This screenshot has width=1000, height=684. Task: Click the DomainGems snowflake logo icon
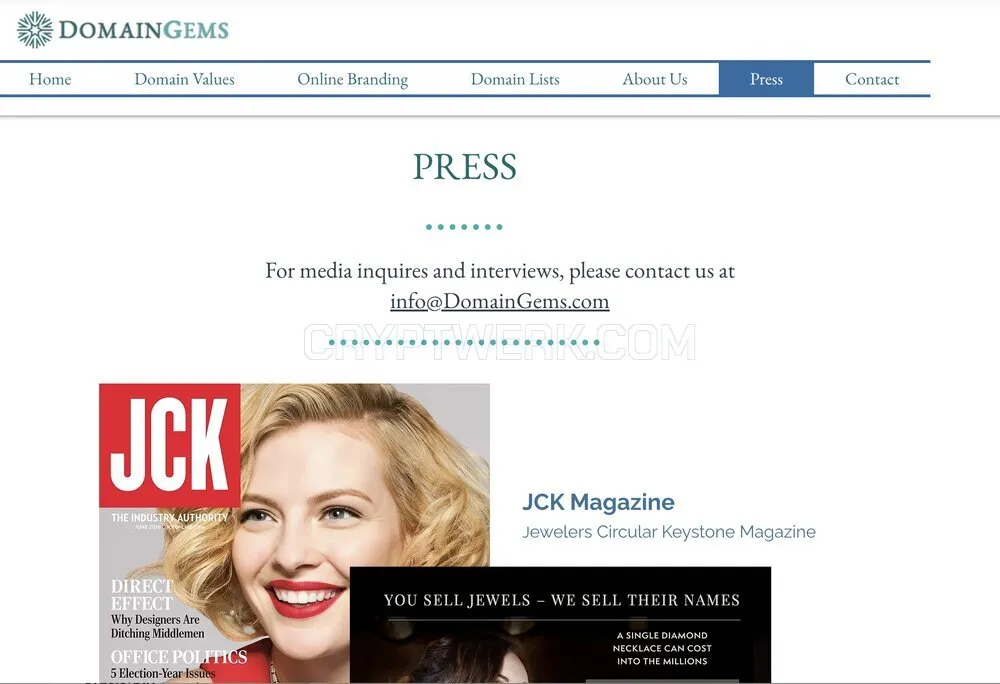click(x=34, y=29)
